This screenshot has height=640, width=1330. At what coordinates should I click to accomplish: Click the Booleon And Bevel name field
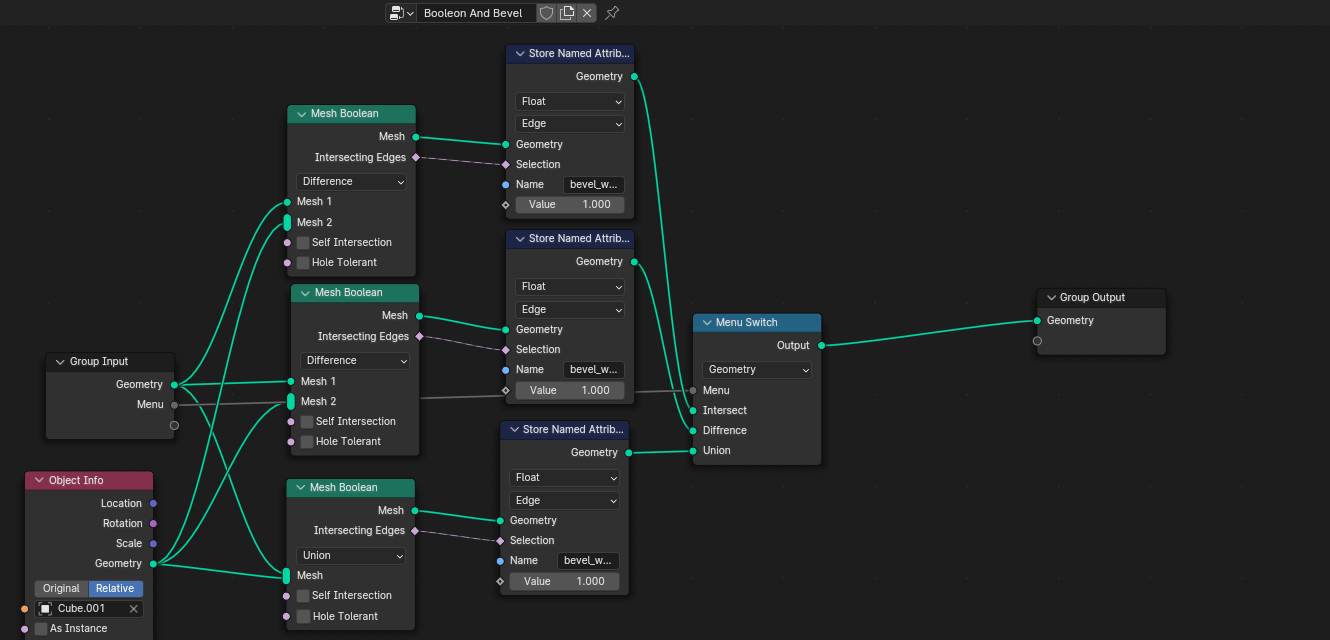(477, 13)
